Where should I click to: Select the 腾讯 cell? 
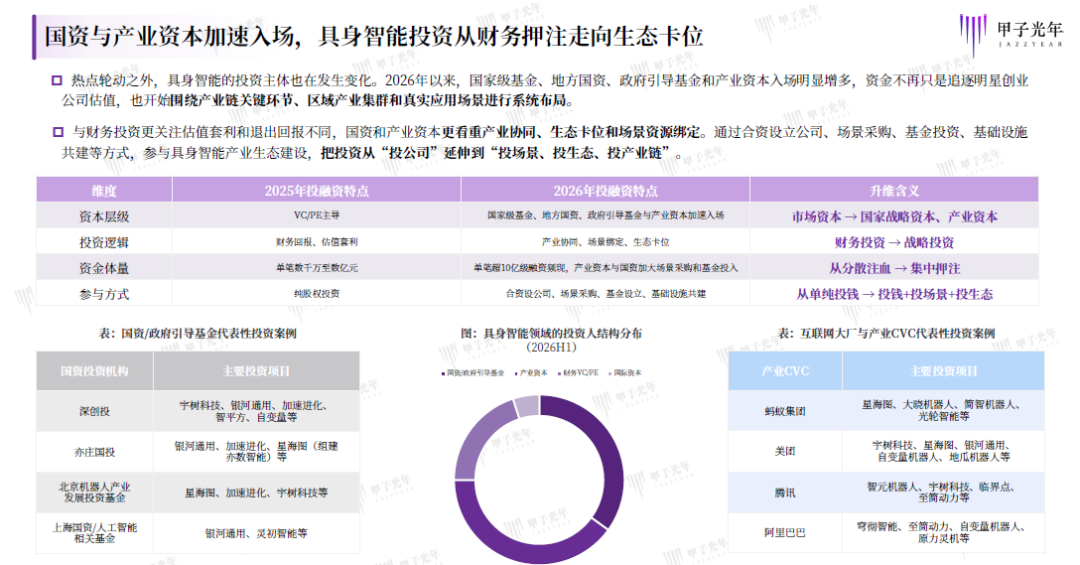[x=785, y=492]
